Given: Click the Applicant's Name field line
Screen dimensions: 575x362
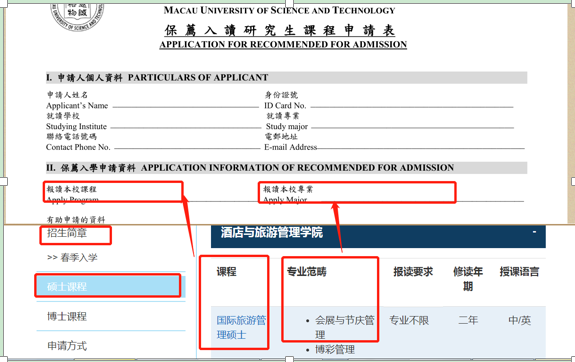Looking at the screenshot, I should point(186,107).
